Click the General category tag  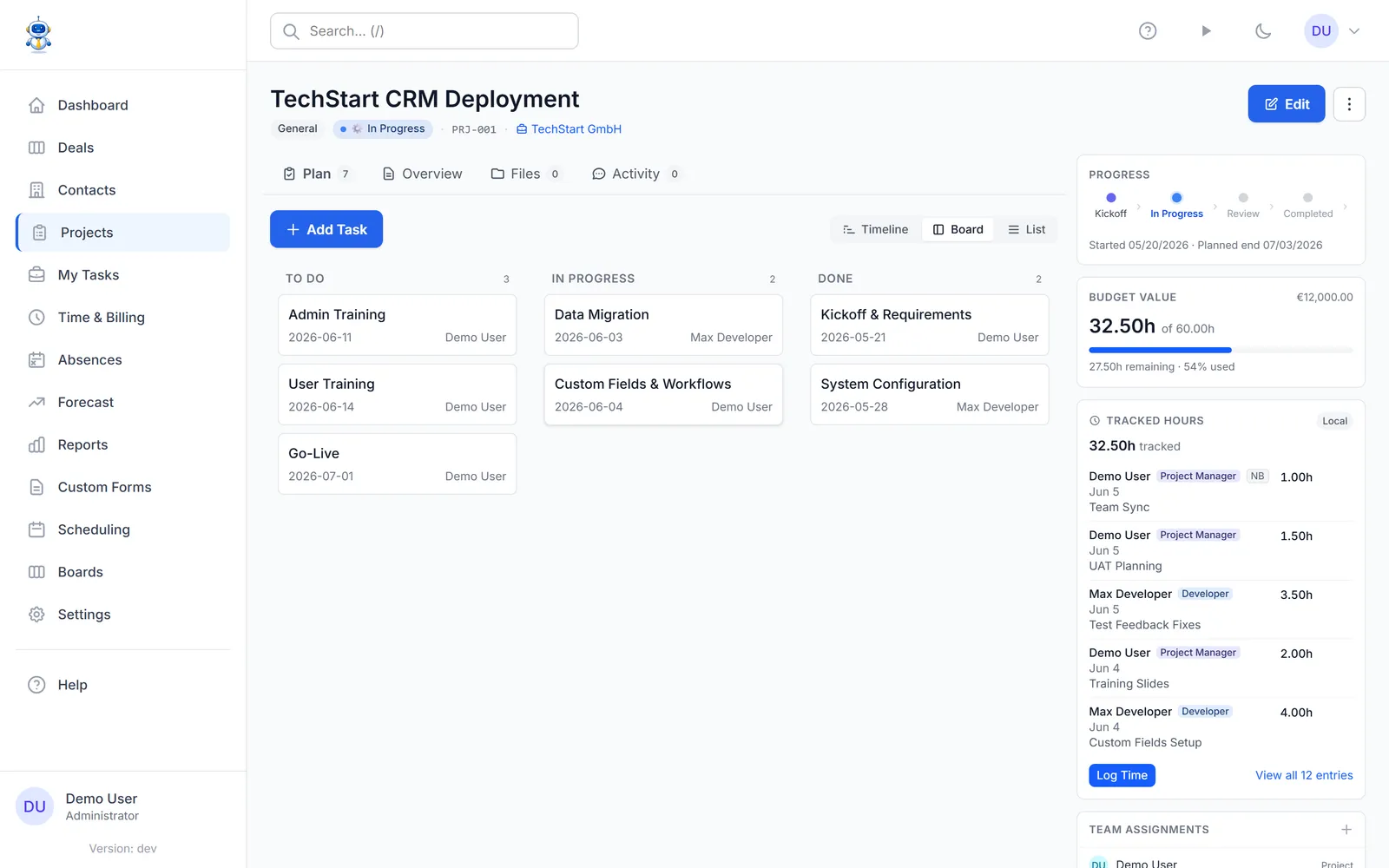coord(298,128)
